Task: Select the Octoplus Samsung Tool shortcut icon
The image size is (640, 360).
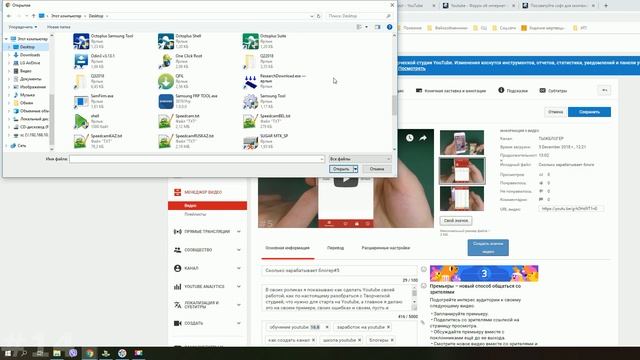Action: pyautogui.click(x=81, y=41)
